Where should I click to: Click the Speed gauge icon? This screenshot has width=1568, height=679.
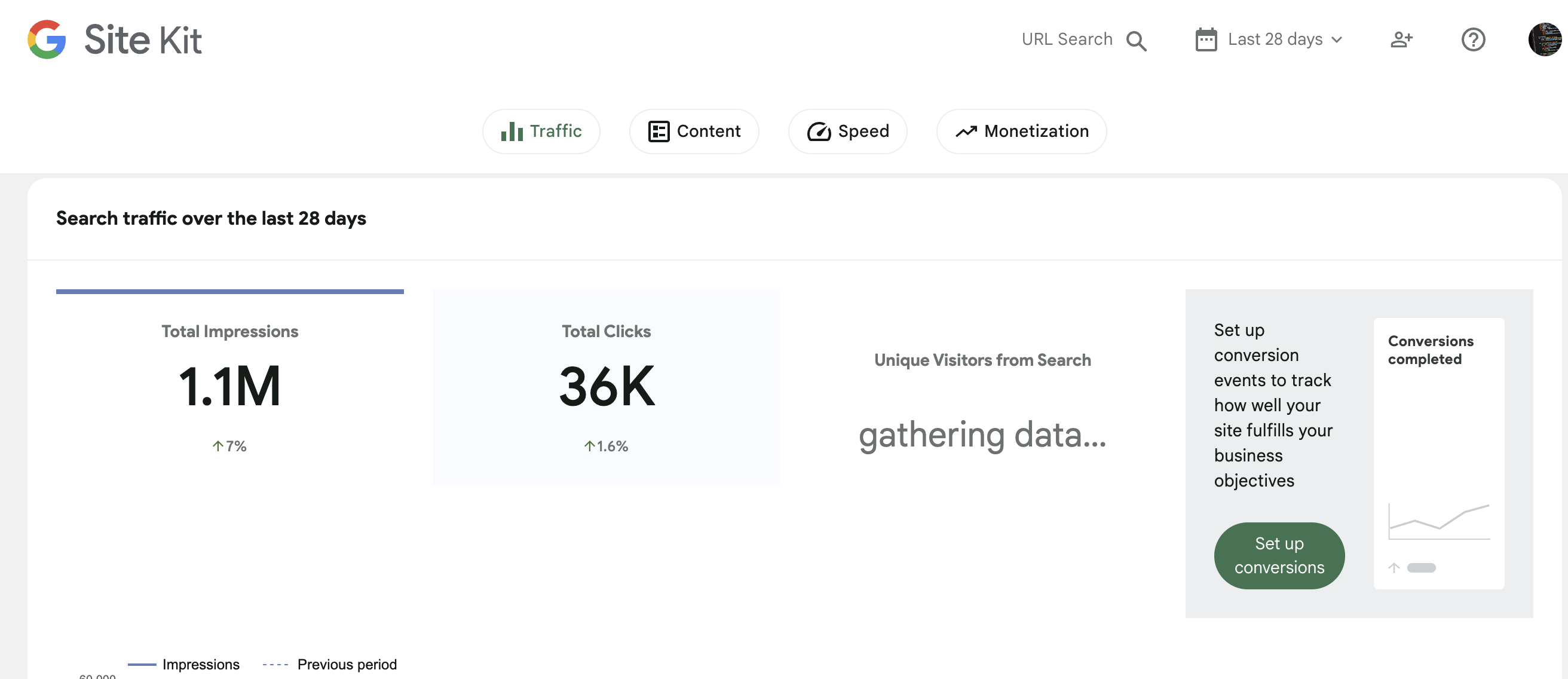(x=819, y=131)
